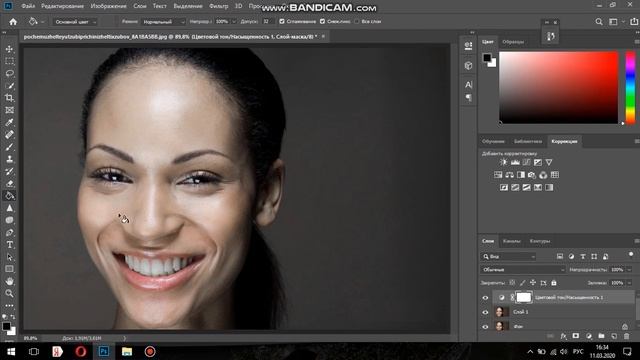This screenshot has height=360, width=640.
Task: Select the Lasso tool
Action: pos(9,73)
